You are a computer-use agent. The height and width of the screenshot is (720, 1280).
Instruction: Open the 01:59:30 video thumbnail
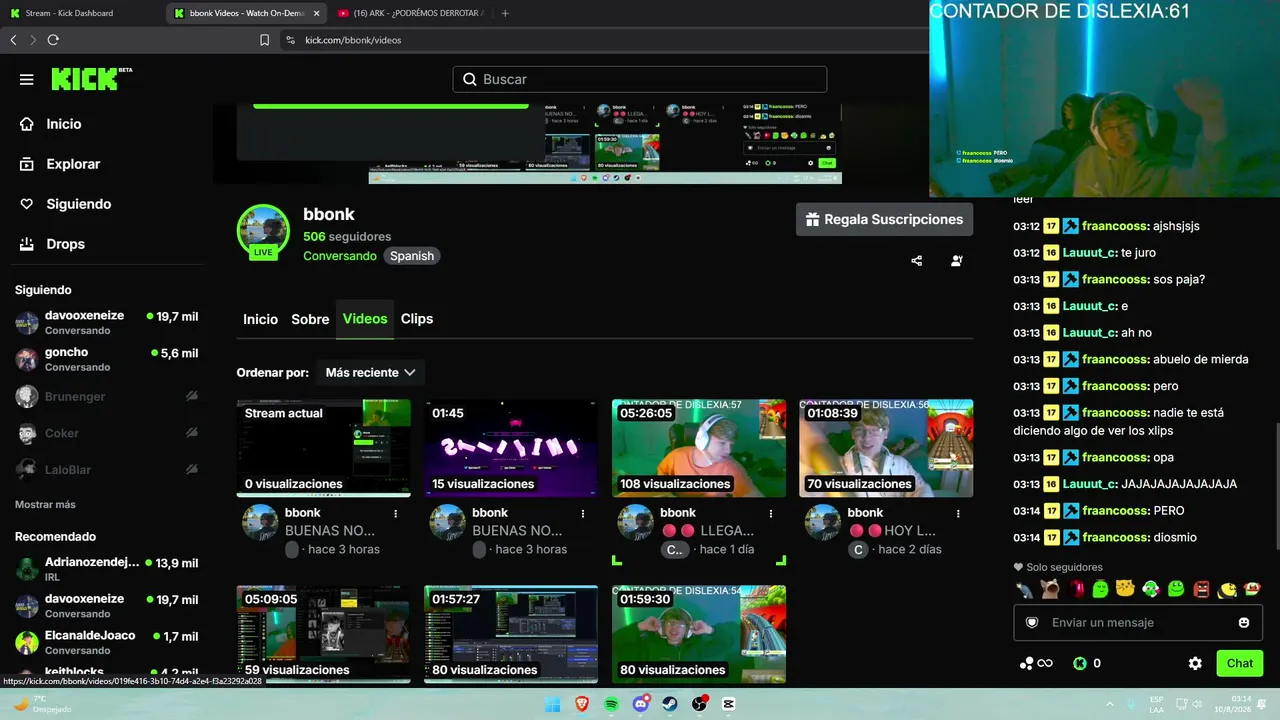coord(699,634)
